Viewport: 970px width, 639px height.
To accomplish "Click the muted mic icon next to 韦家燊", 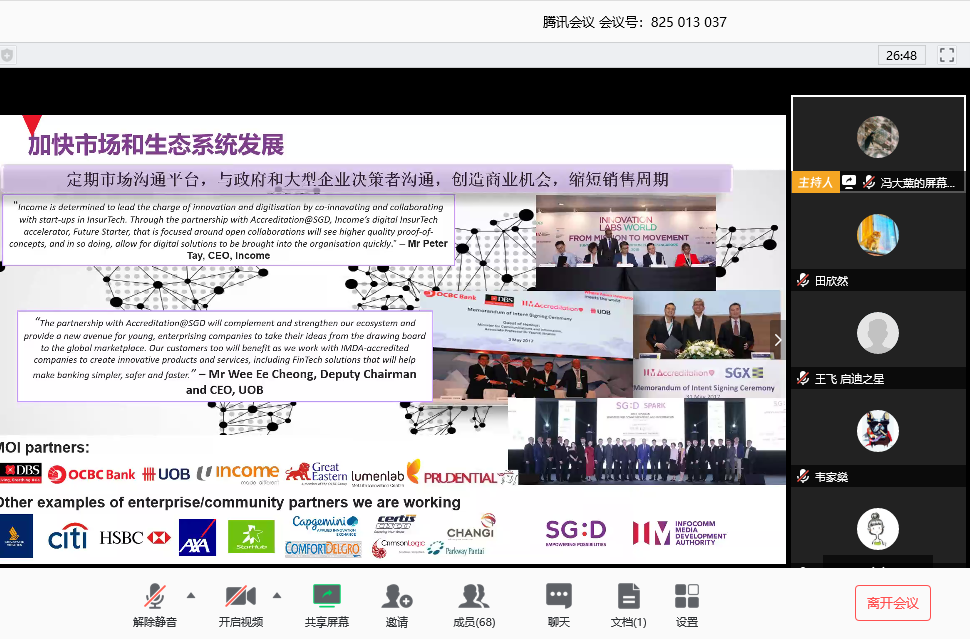I will 803,476.
